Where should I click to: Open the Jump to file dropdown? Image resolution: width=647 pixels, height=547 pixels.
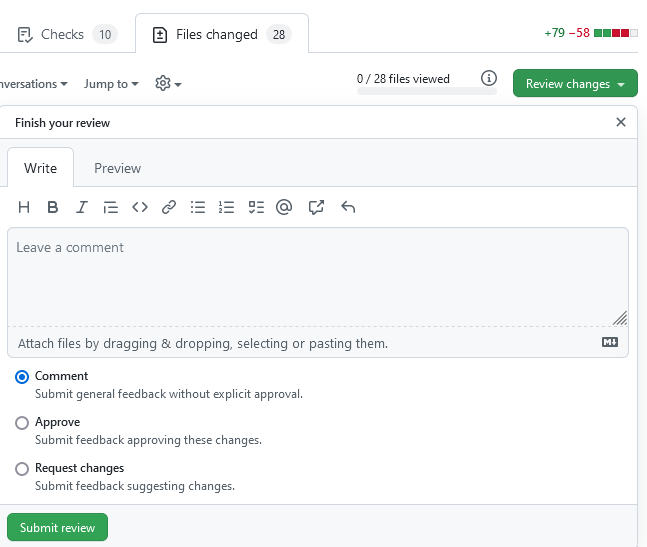tap(111, 84)
